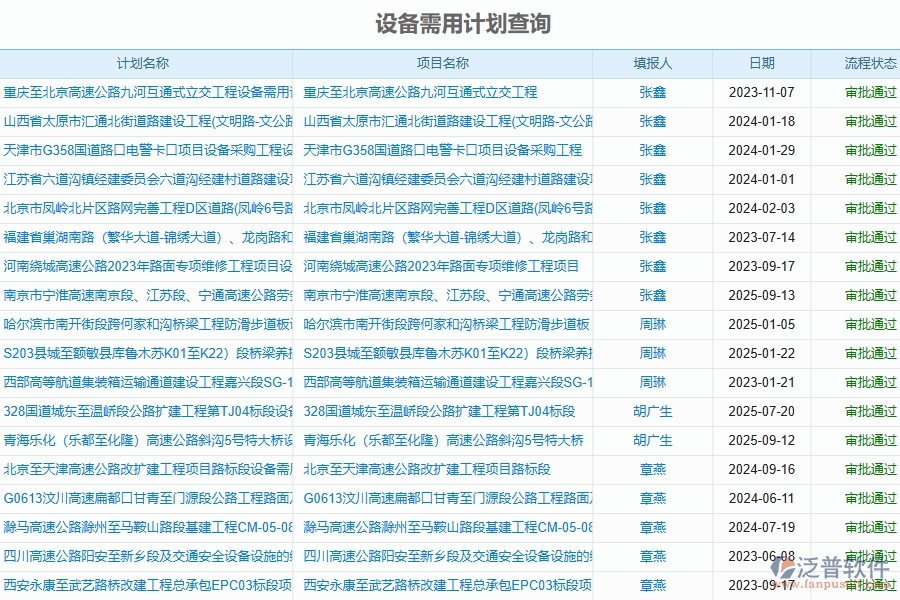Click date 2023-11-07 in the first row
The height and width of the screenshot is (600, 900).
tap(763, 93)
